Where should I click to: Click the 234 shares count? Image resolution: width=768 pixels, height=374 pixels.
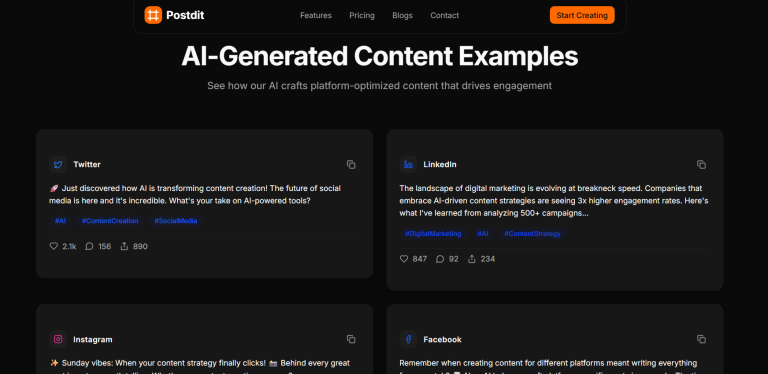488,259
